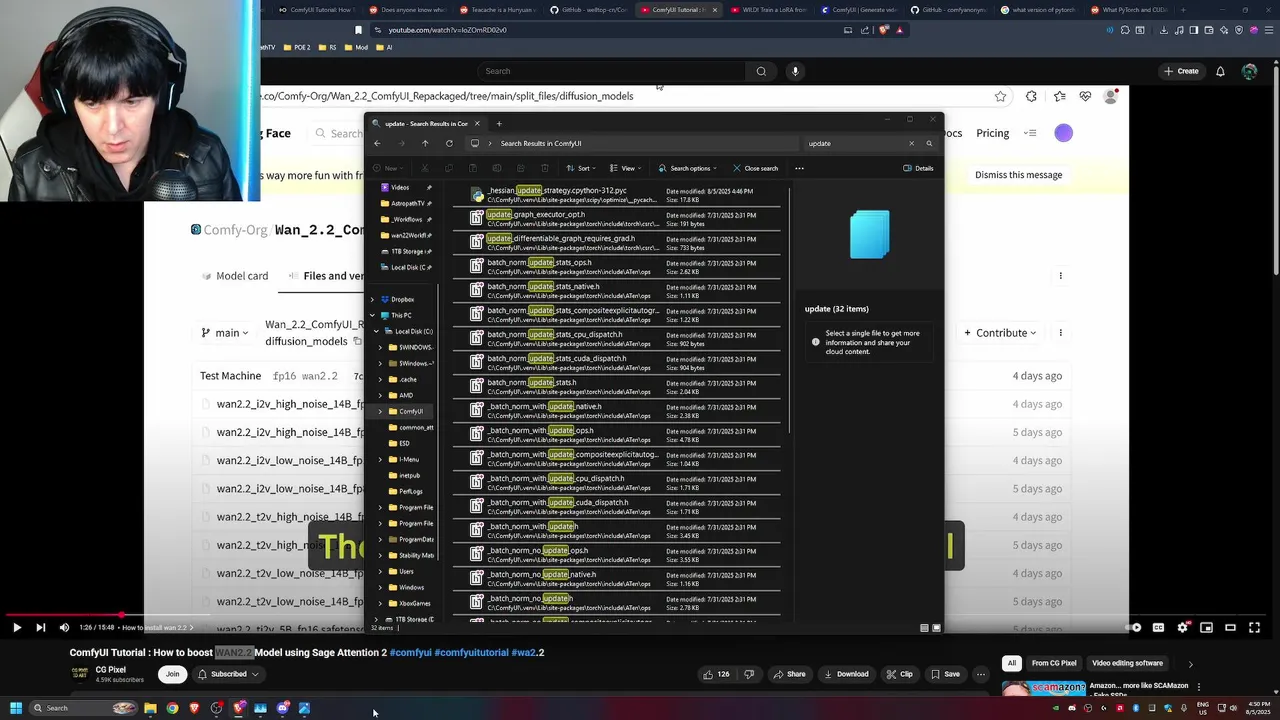Select _hessian_update_strategy.cpython-312.pyc file
This screenshot has height=720, width=1280.
(x=616, y=195)
